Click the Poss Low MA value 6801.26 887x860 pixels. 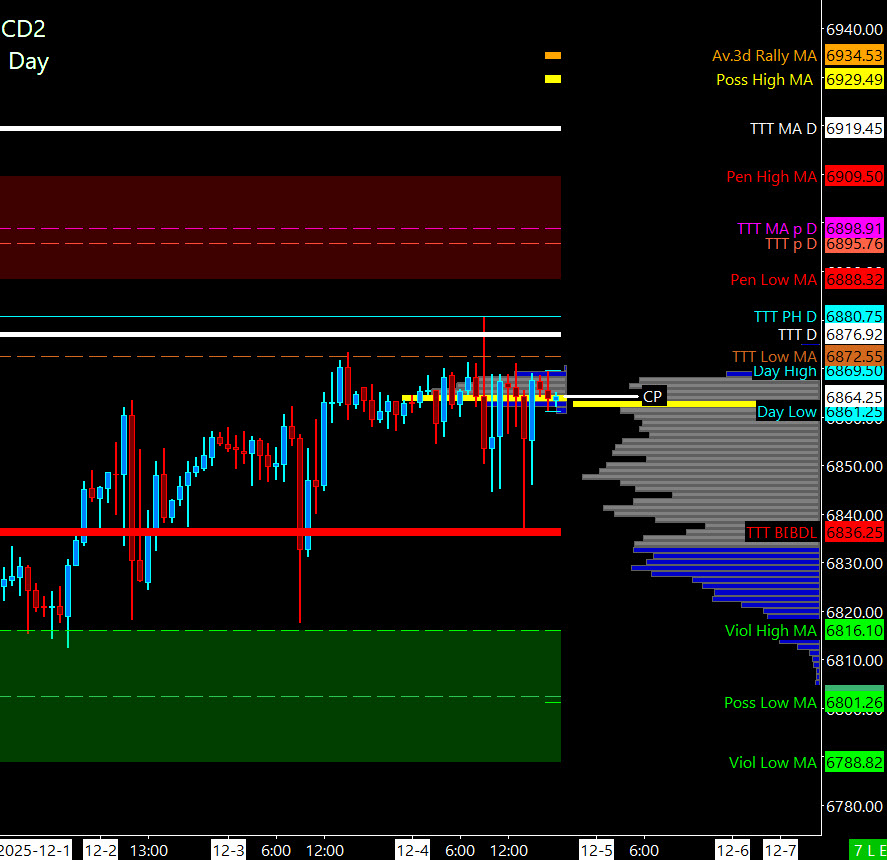point(853,703)
